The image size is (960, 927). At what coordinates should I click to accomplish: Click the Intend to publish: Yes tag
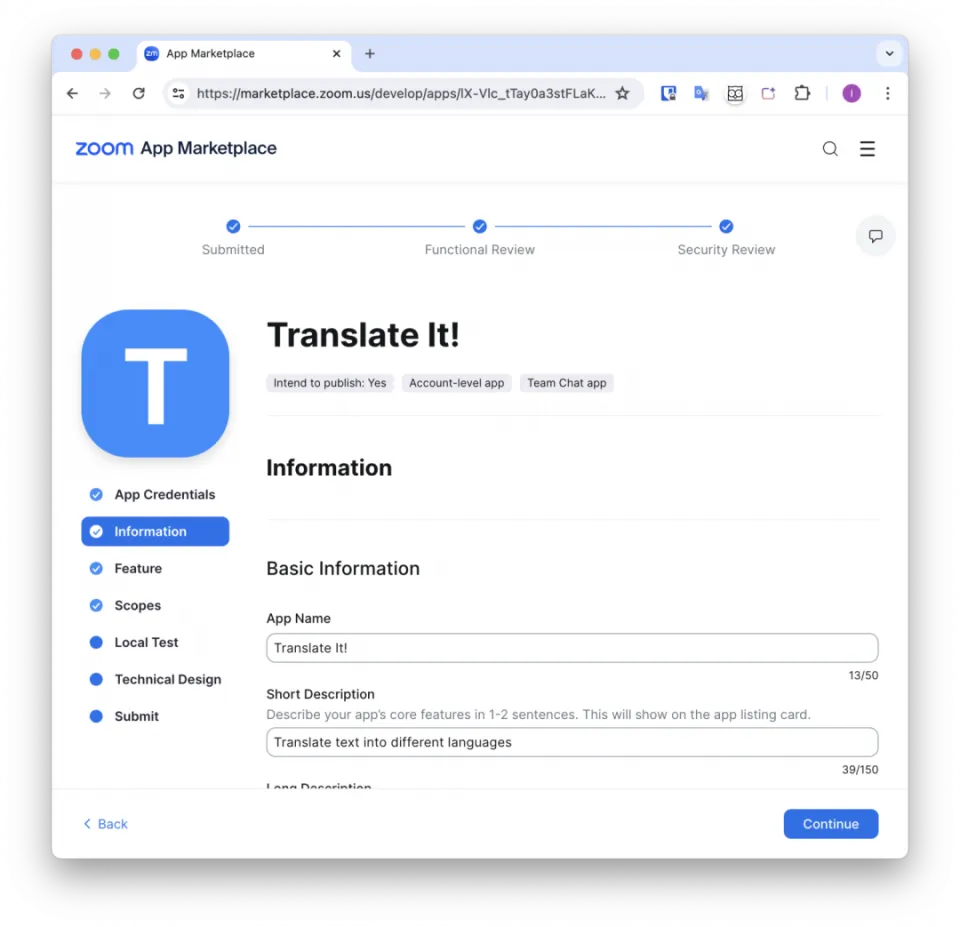[x=330, y=383]
